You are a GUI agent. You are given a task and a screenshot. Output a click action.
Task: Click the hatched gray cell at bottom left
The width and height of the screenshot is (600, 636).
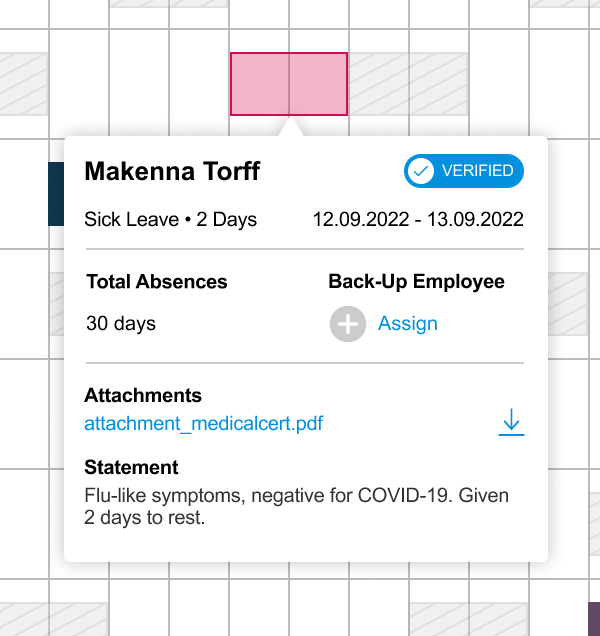(54, 619)
